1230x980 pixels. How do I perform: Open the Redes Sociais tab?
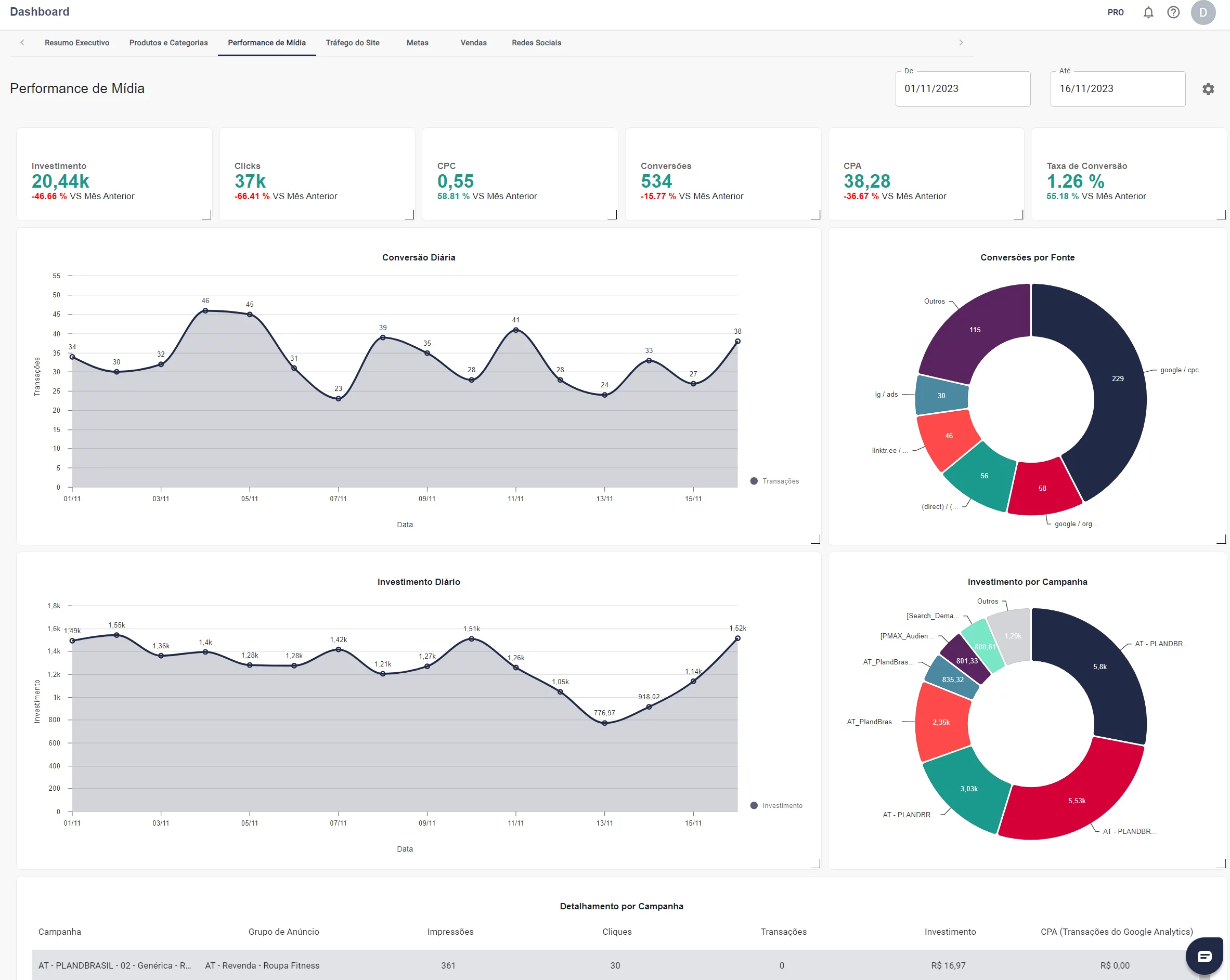[536, 43]
